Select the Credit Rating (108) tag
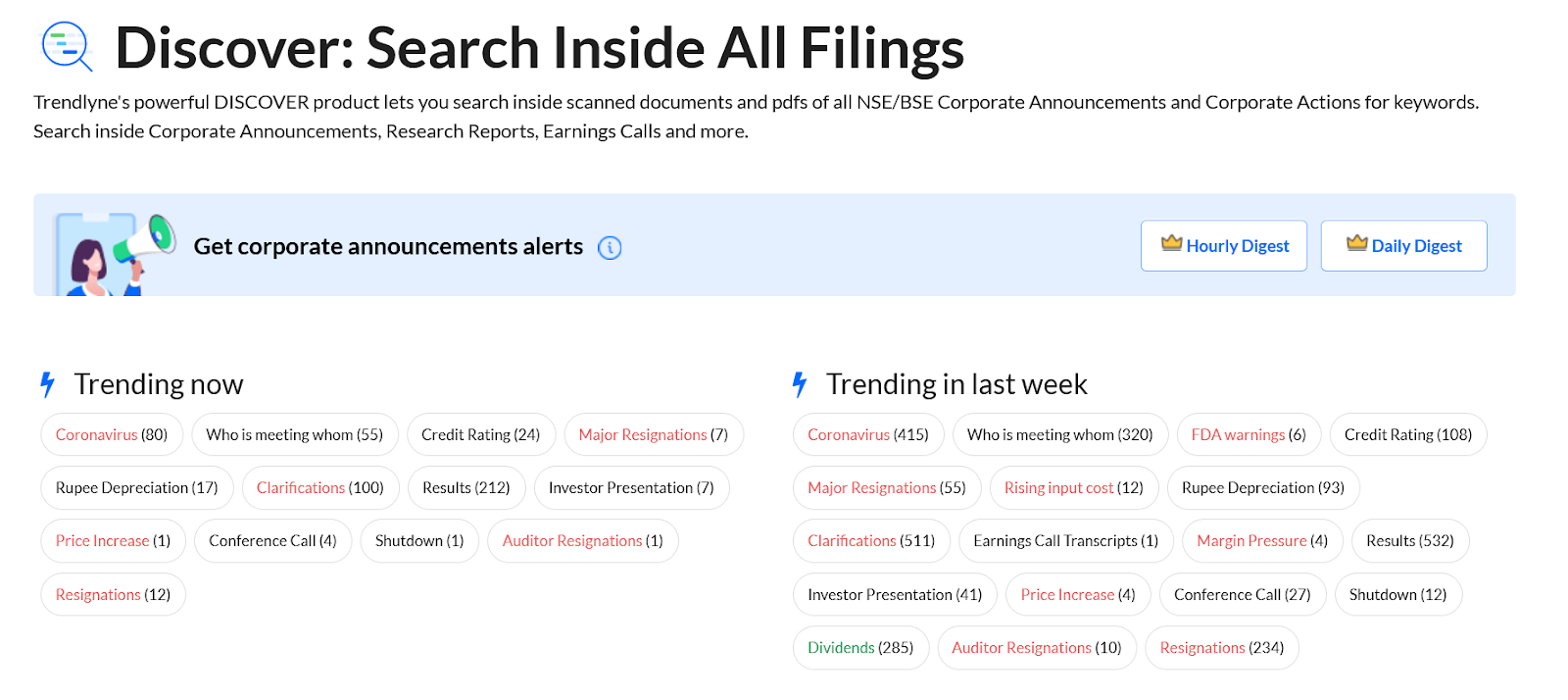This screenshot has width=1568, height=700. (x=1408, y=434)
